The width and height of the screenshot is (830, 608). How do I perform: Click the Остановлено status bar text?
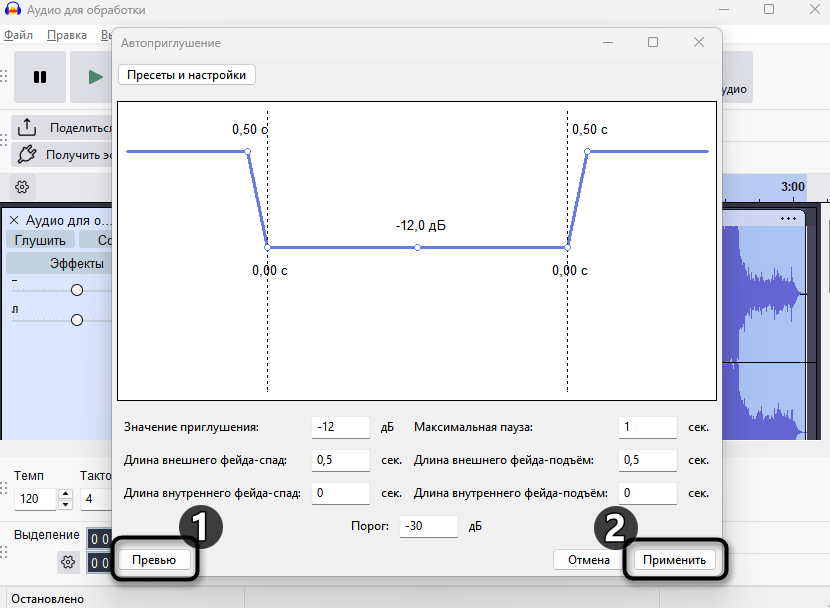pos(48,598)
